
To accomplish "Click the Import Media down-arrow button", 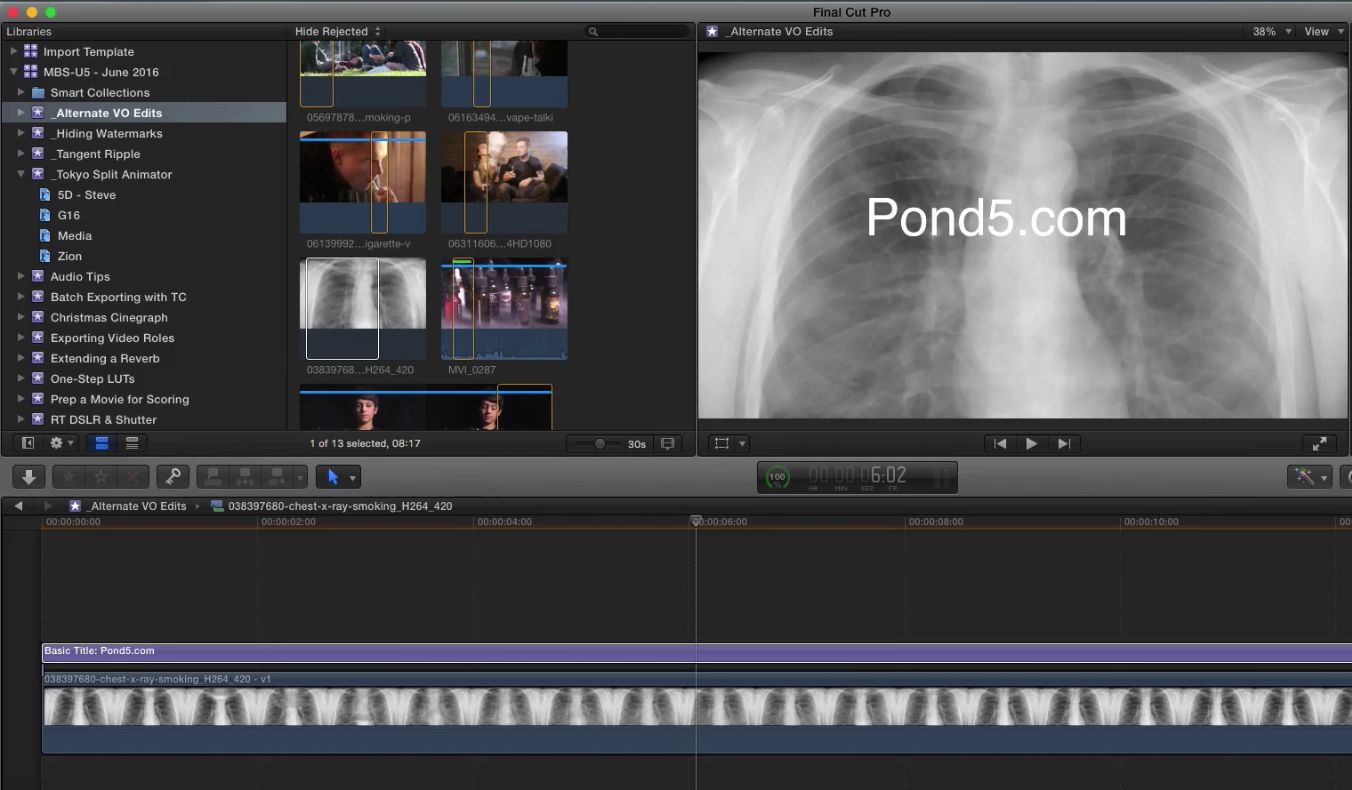I will (x=28, y=477).
